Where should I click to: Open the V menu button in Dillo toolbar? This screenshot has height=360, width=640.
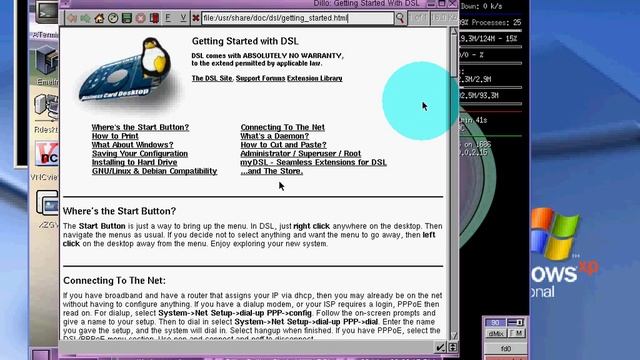click(x=183, y=18)
